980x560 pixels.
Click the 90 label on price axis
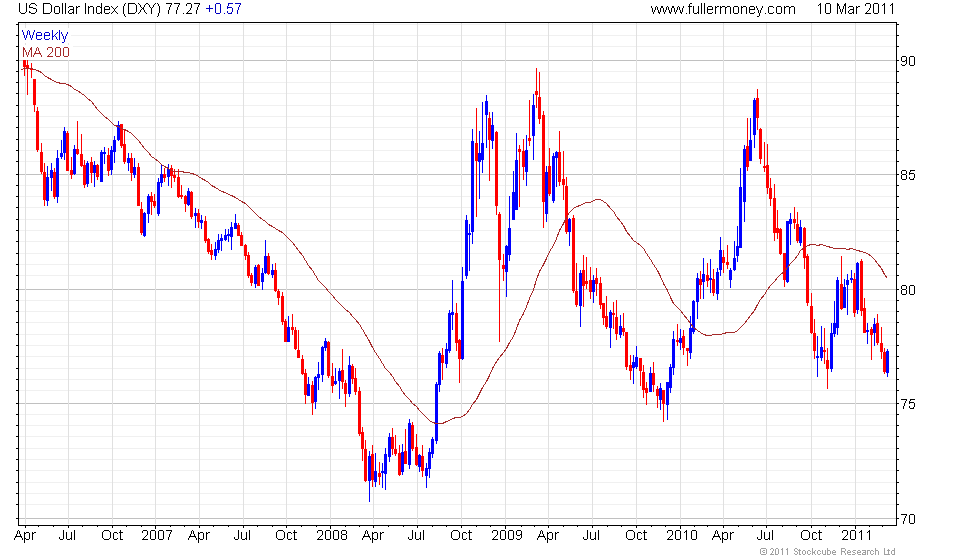(908, 61)
